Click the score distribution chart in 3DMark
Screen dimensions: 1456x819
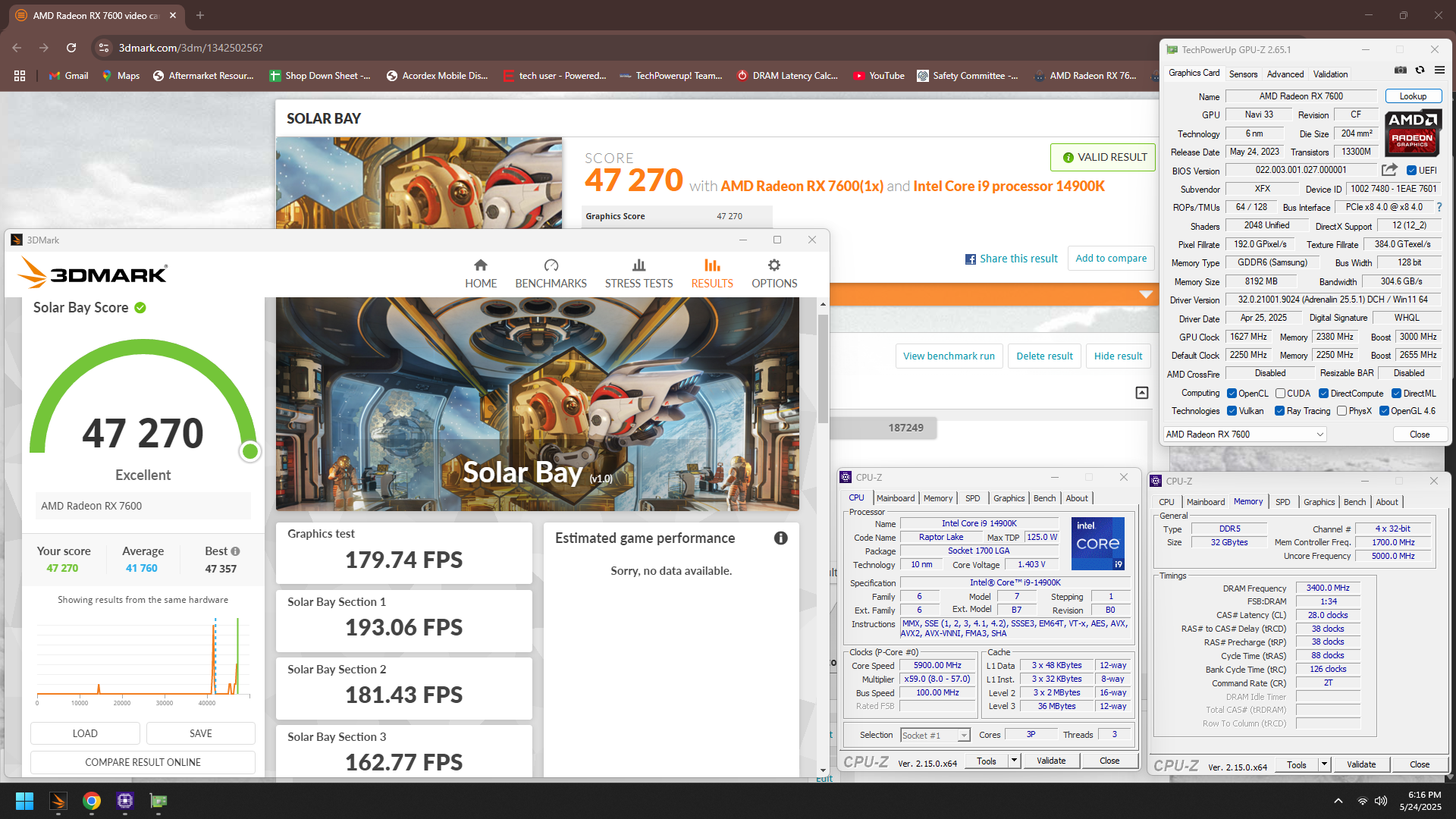(143, 658)
